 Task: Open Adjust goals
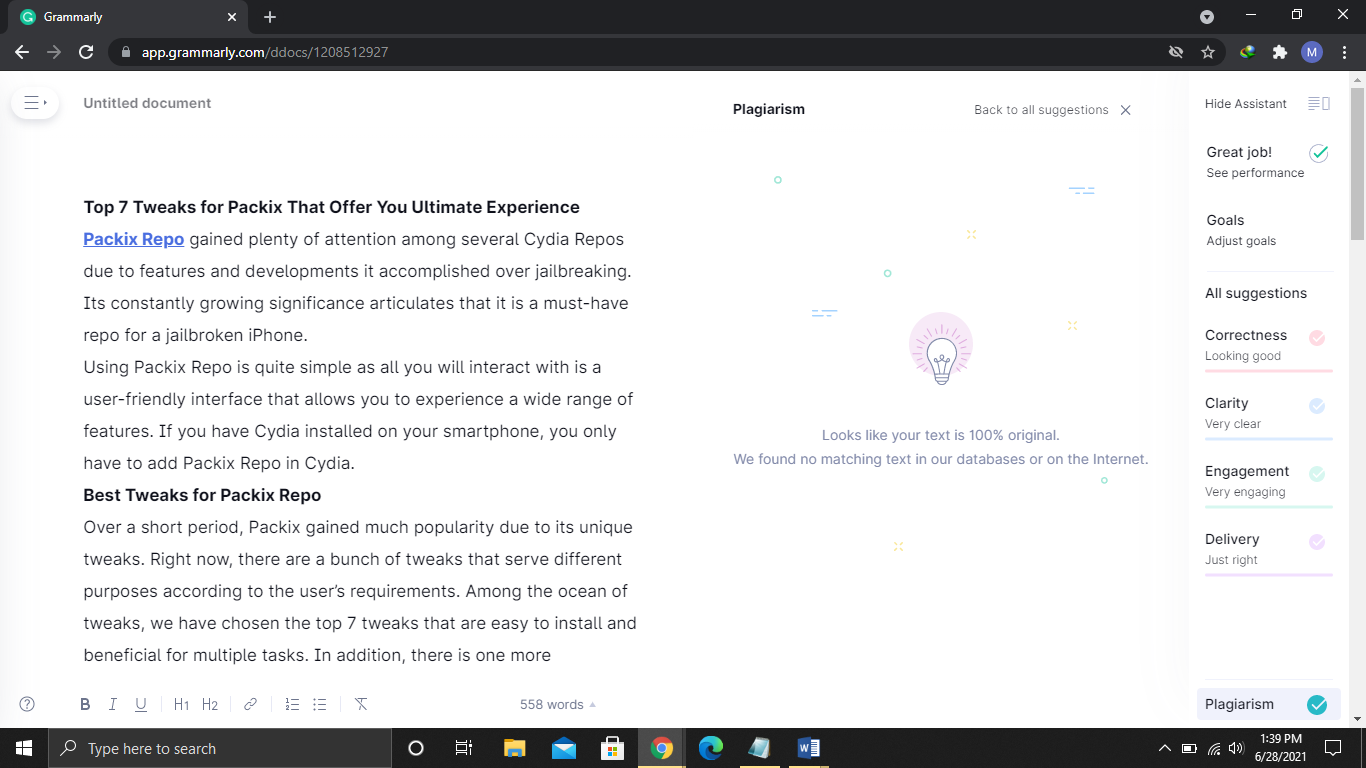pyautogui.click(x=1241, y=241)
